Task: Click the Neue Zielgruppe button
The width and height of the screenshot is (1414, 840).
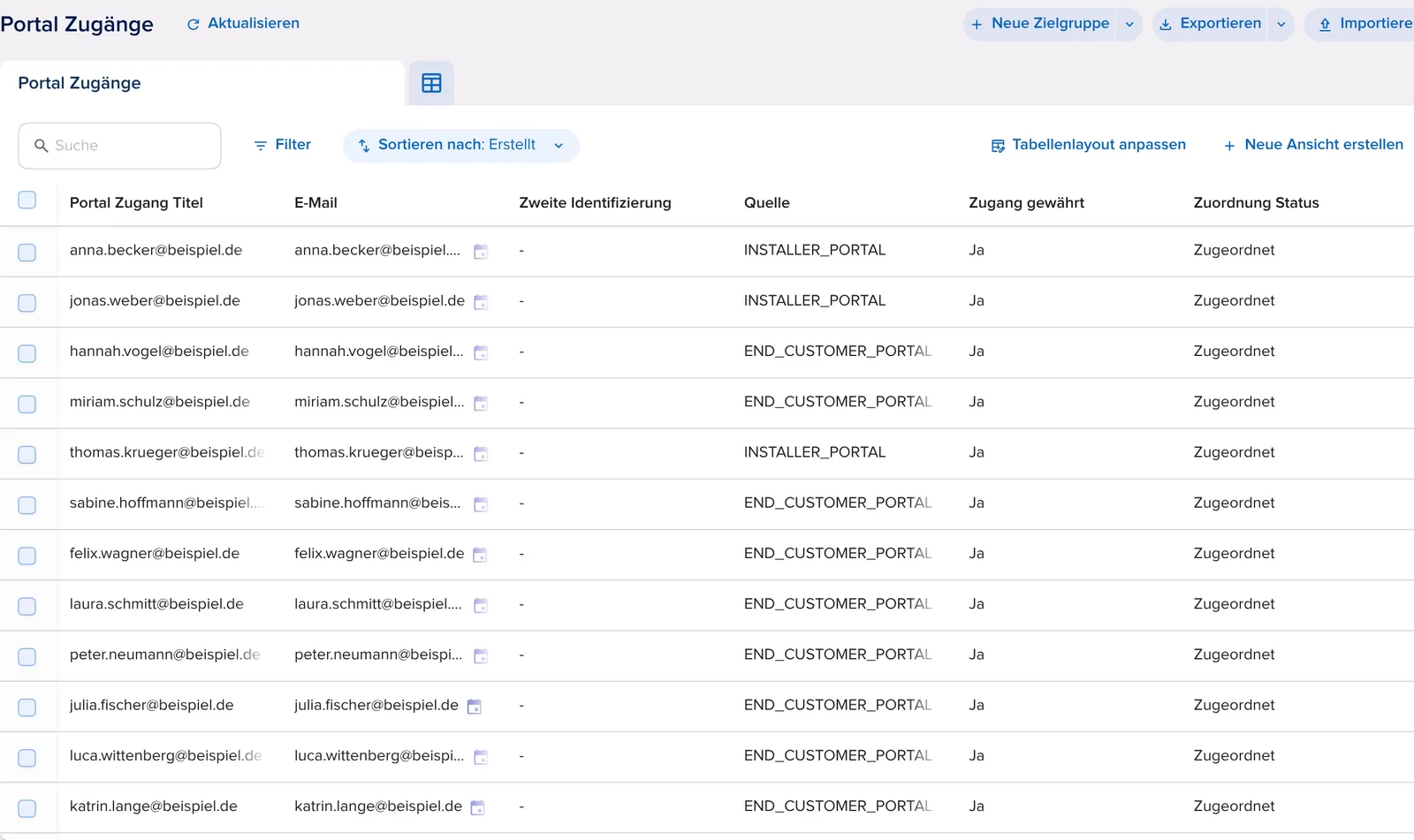Action: (x=1040, y=24)
